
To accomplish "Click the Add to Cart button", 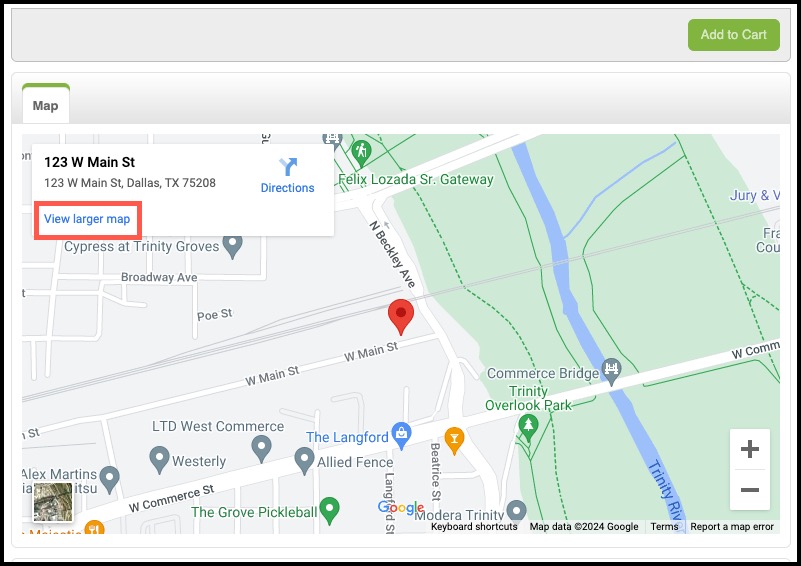I will point(734,35).
